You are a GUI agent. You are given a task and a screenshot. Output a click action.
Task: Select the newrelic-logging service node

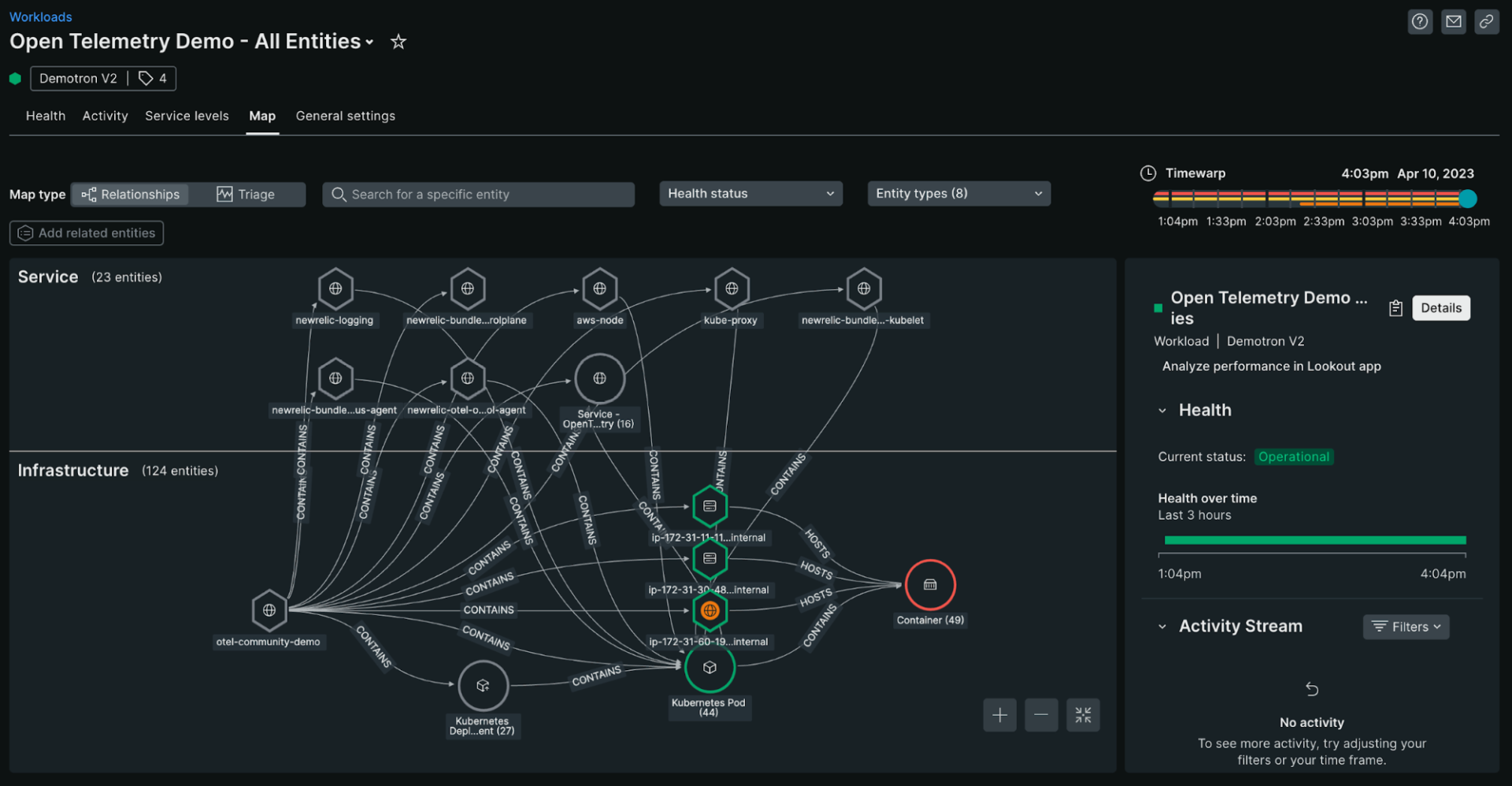coord(335,289)
